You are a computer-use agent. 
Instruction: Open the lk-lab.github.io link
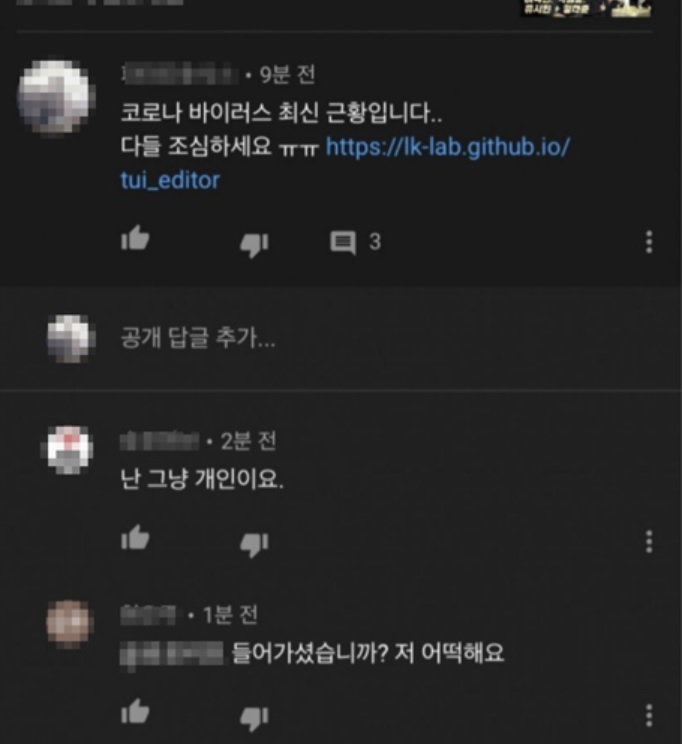(x=448, y=147)
